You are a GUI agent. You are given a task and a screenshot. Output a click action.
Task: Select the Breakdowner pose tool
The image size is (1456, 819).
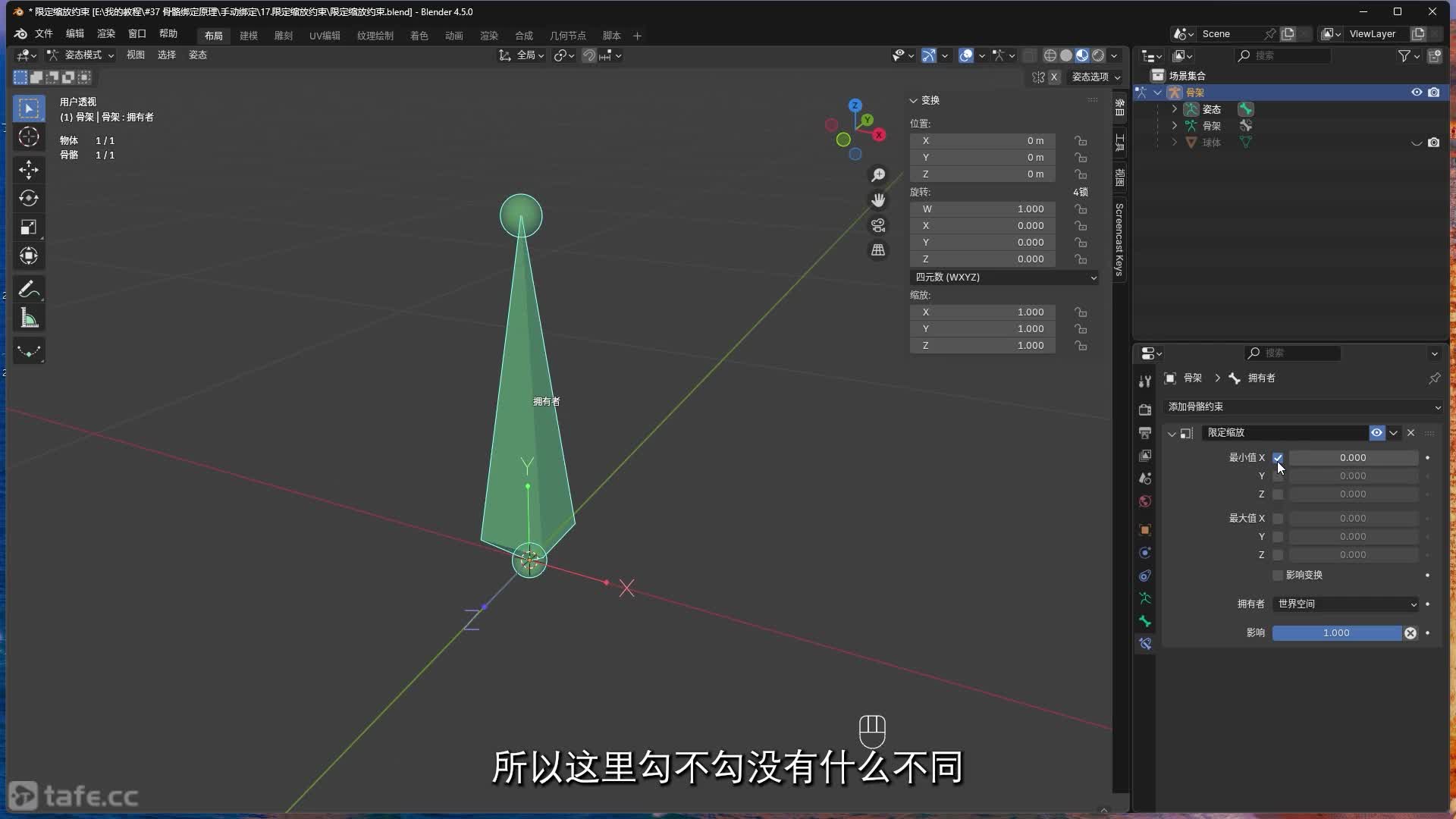[29, 350]
